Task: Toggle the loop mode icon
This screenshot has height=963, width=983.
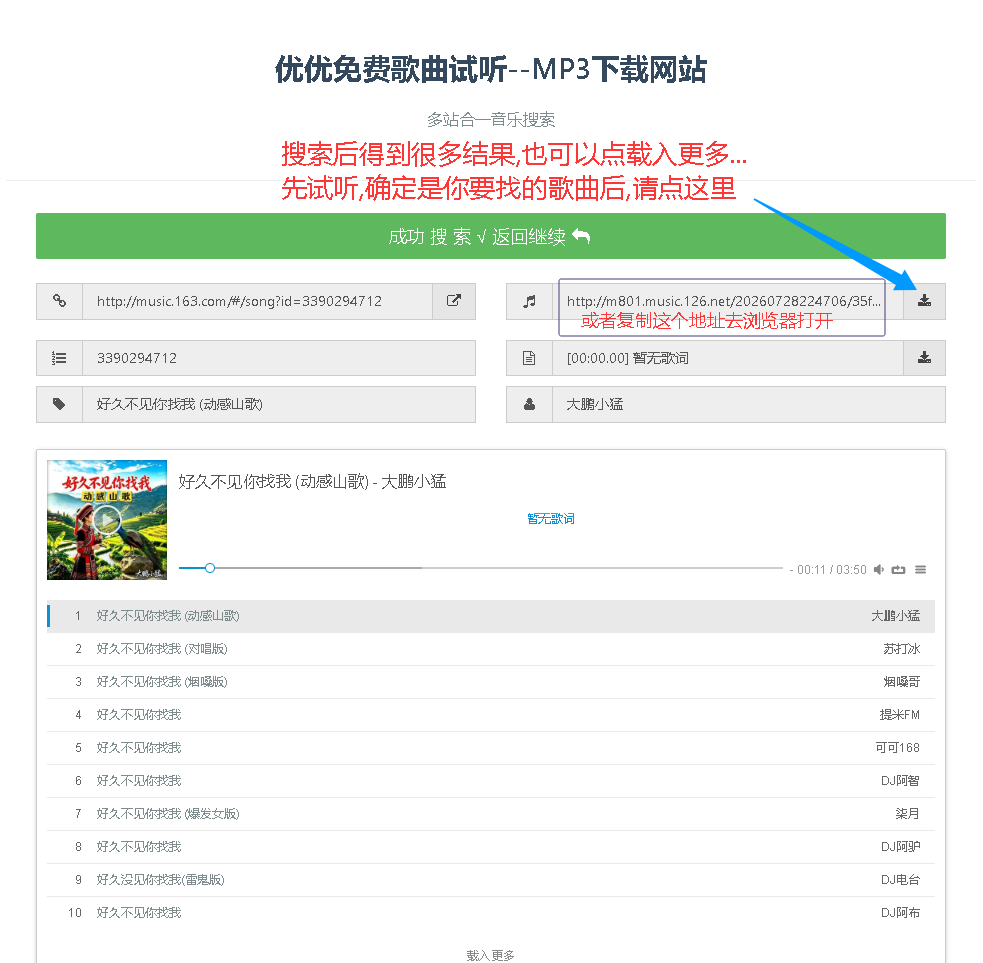Action: (898, 569)
